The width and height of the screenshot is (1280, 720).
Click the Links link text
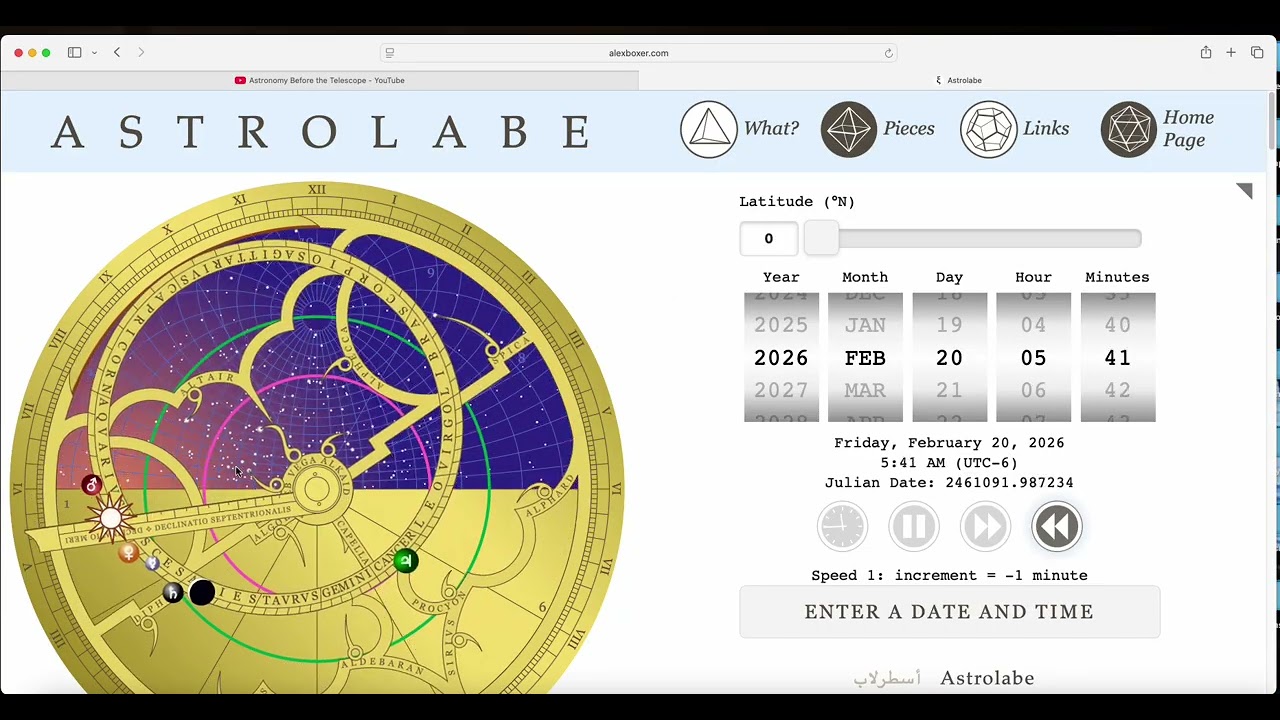pyautogui.click(x=1046, y=129)
